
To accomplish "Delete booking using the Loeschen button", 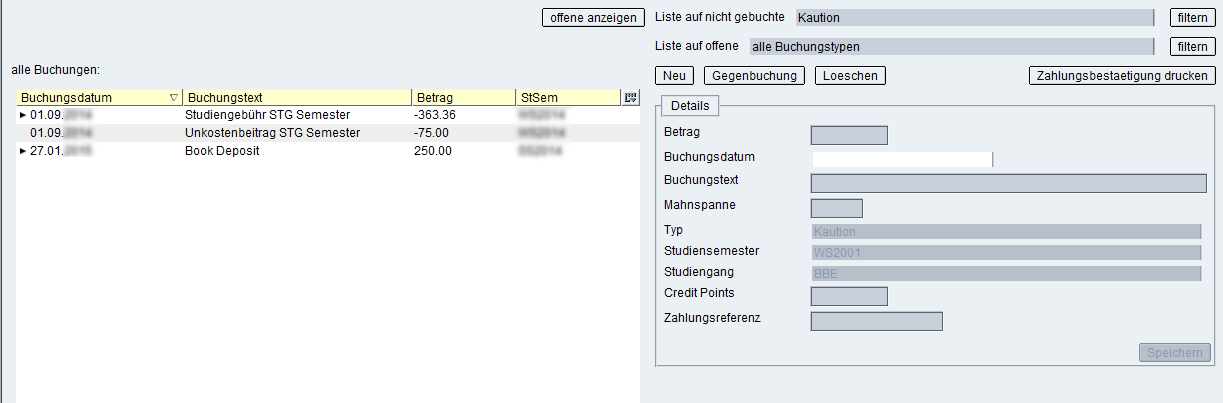I will 850,76.
